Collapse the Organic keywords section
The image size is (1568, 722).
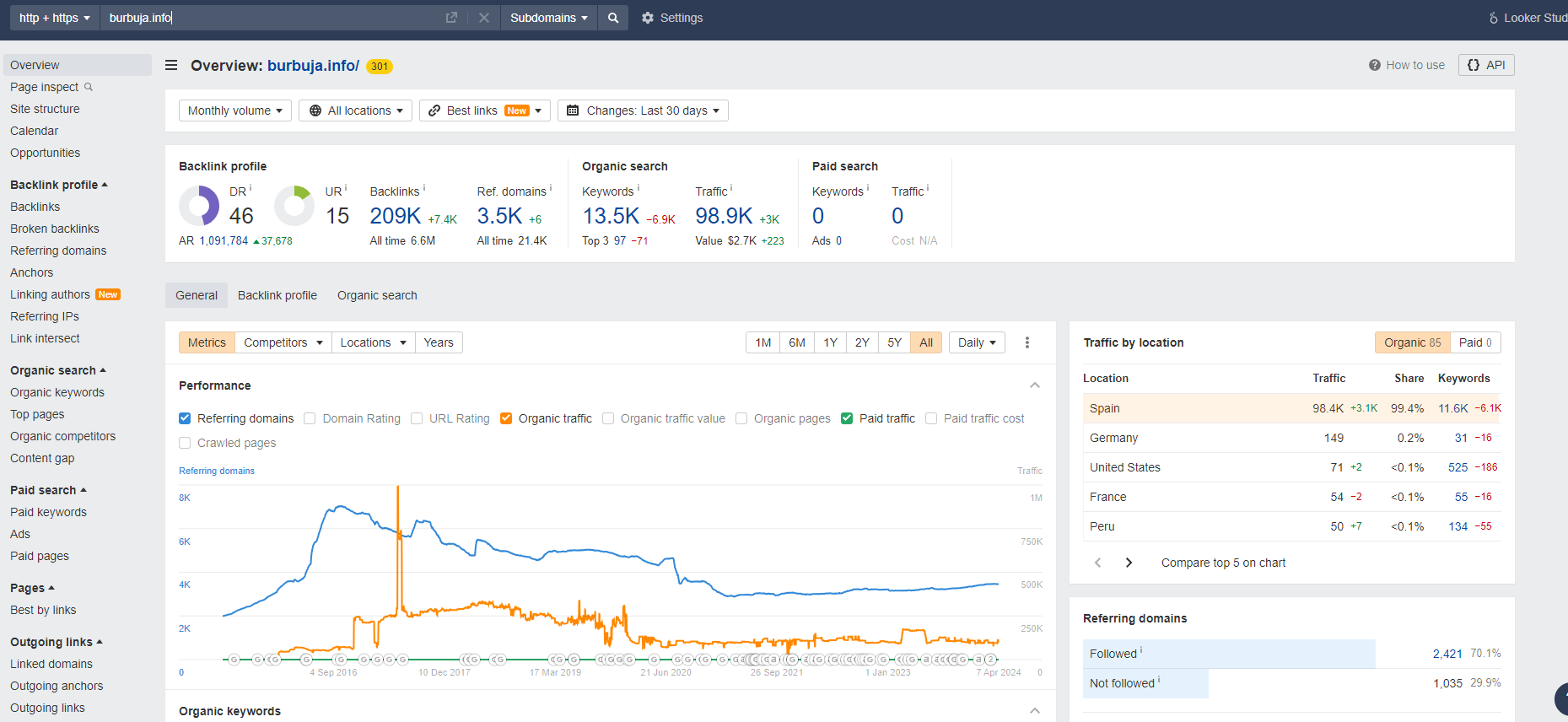(1035, 711)
